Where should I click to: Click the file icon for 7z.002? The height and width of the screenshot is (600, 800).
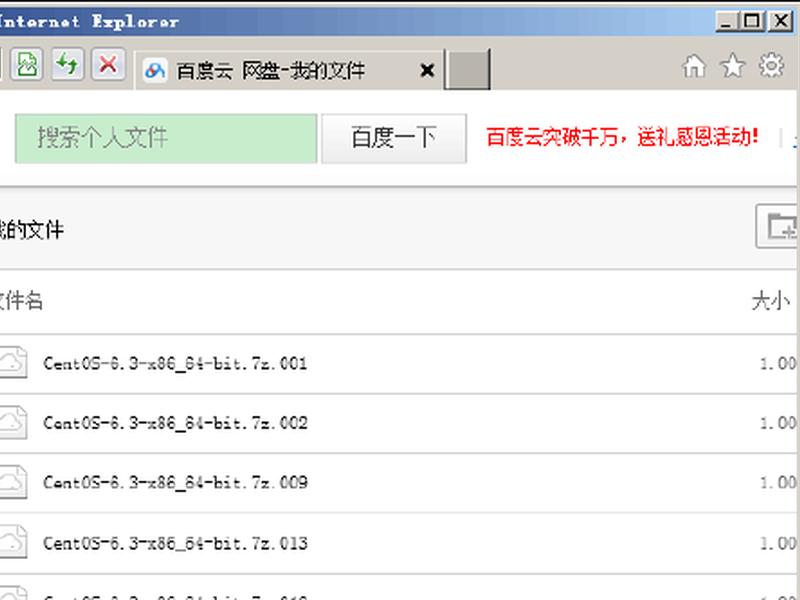pos(13,422)
